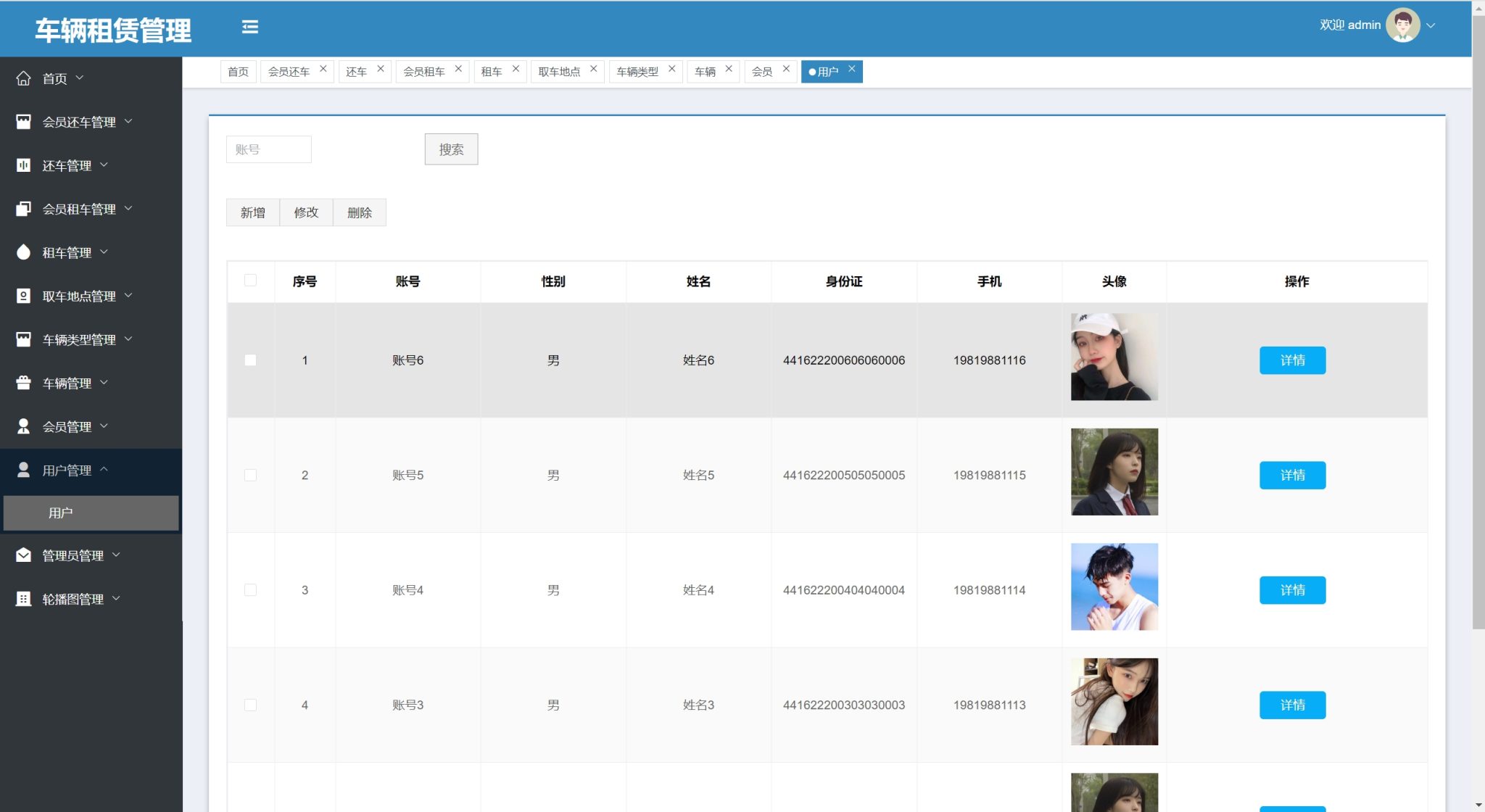Click the 取车地点管理 location icon
The height and width of the screenshot is (812, 1485).
pos(24,296)
